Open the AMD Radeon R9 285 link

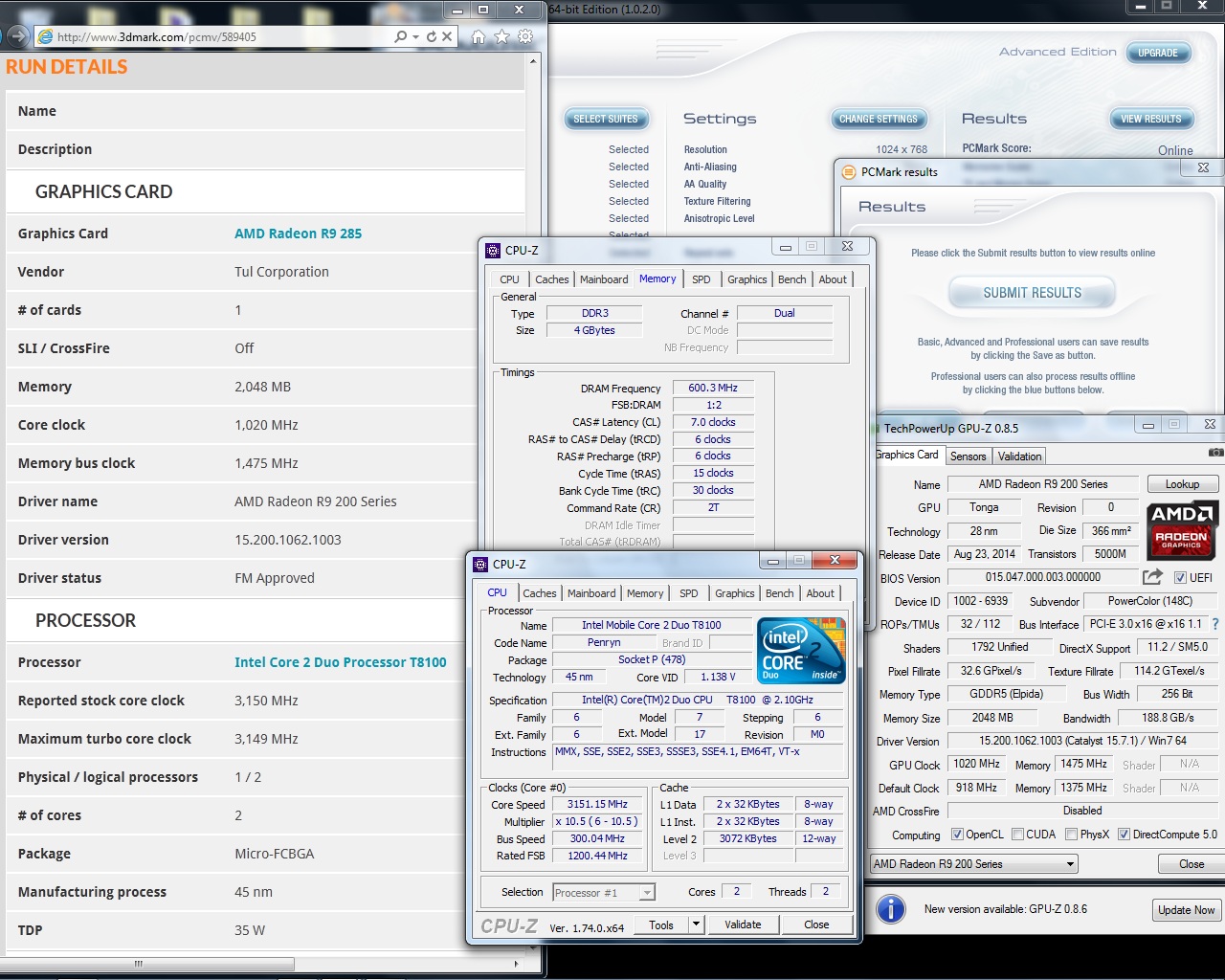[x=299, y=234]
